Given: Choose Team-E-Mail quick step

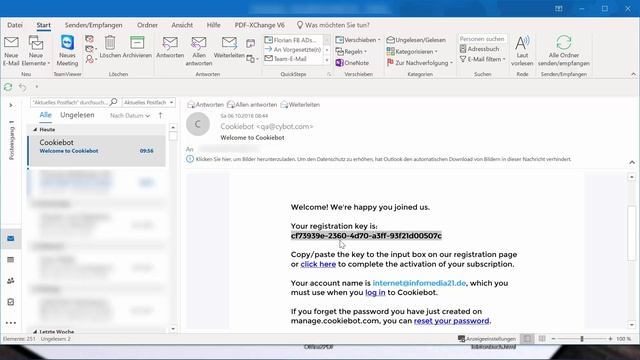Looking at the screenshot, I should (x=293, y=59).
